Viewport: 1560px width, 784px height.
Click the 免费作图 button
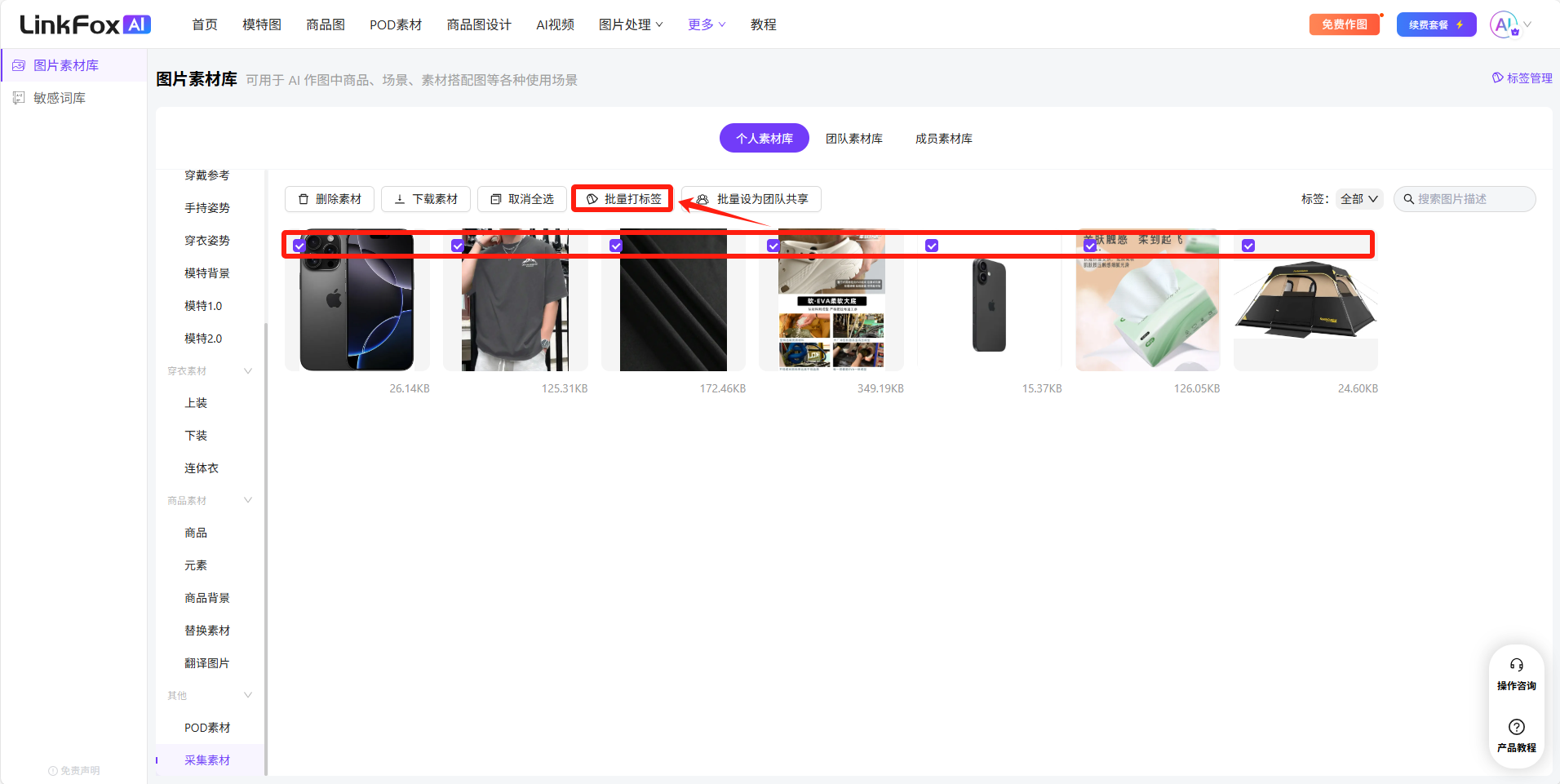(1345, 24)
